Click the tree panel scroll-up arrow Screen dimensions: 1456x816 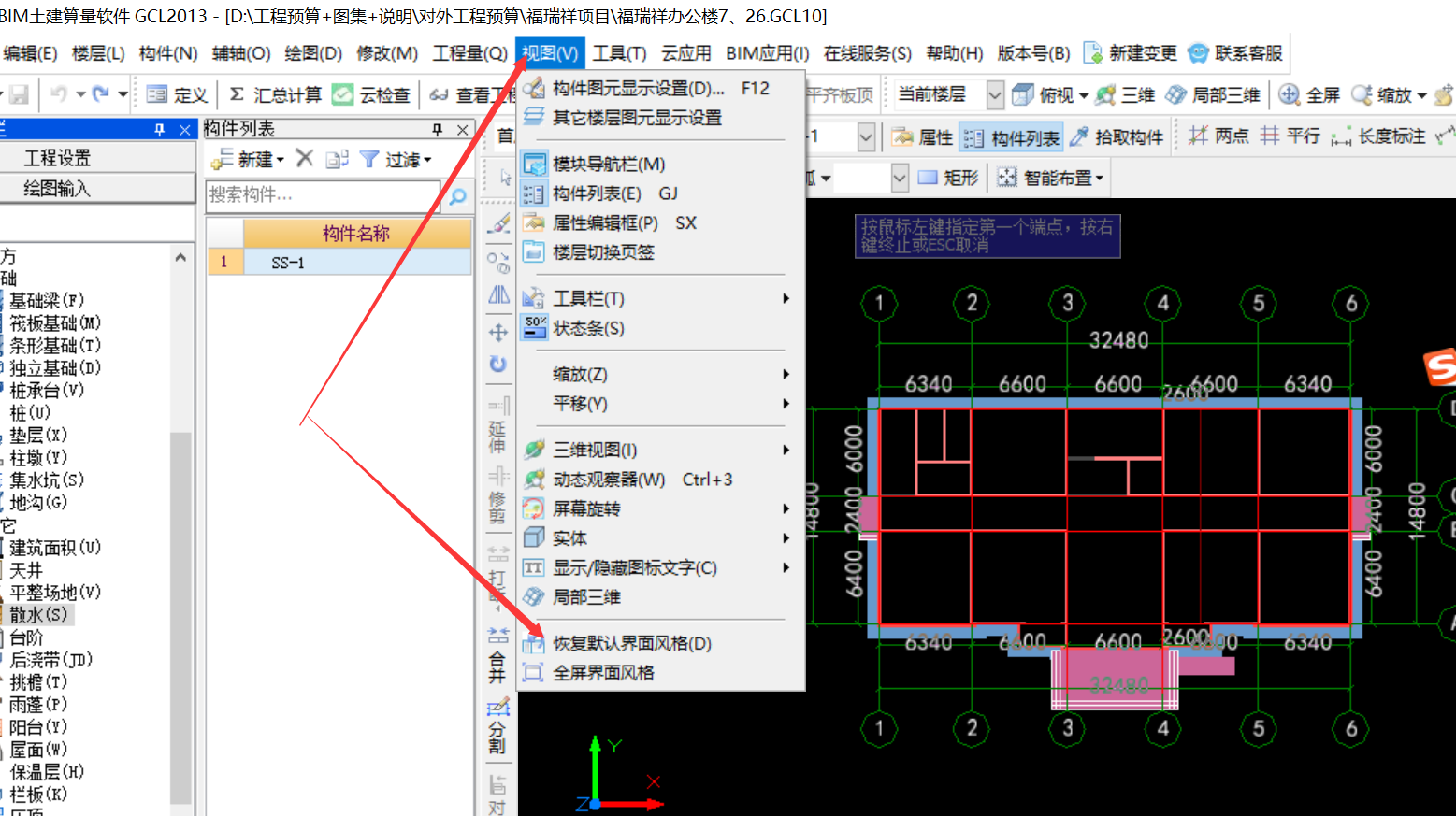pos(180,257)
